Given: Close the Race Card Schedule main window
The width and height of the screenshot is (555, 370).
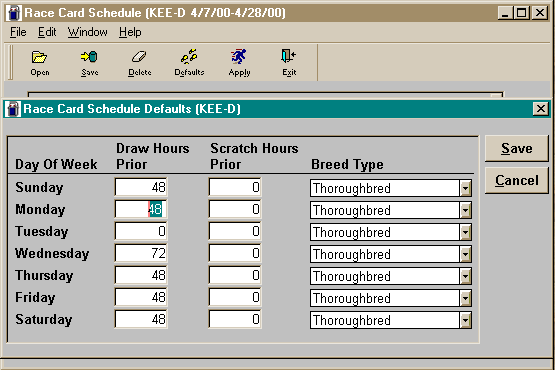Looking at the screenshot, I should click(x=540, y=13).
